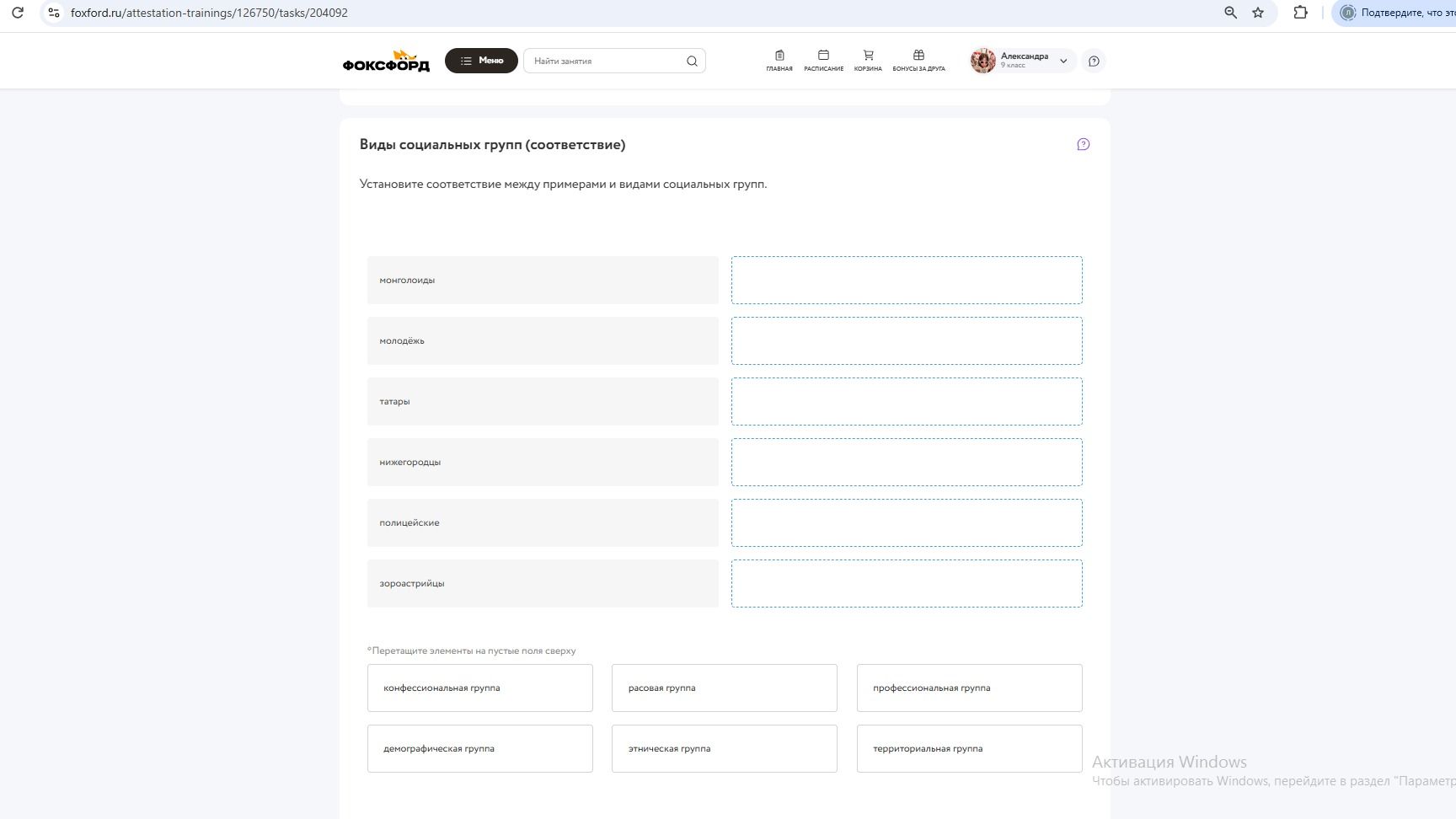Click the help question-mark icon in the header
This screenshot has width=1456, height=819.
[1094, 61]
